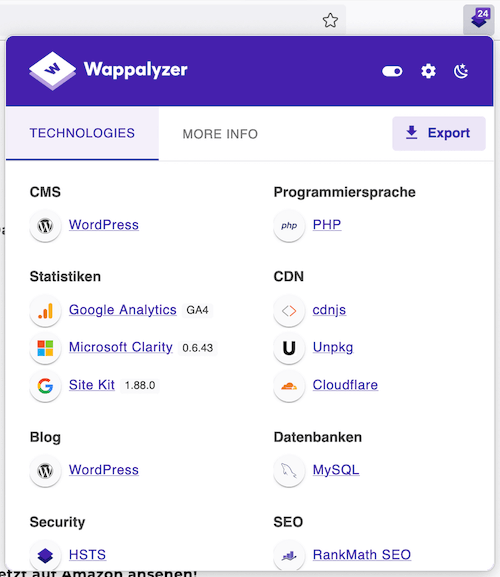Click the CDN category heading
The height and width of the screenshot is (577, 500).
(x=288, y=277)
